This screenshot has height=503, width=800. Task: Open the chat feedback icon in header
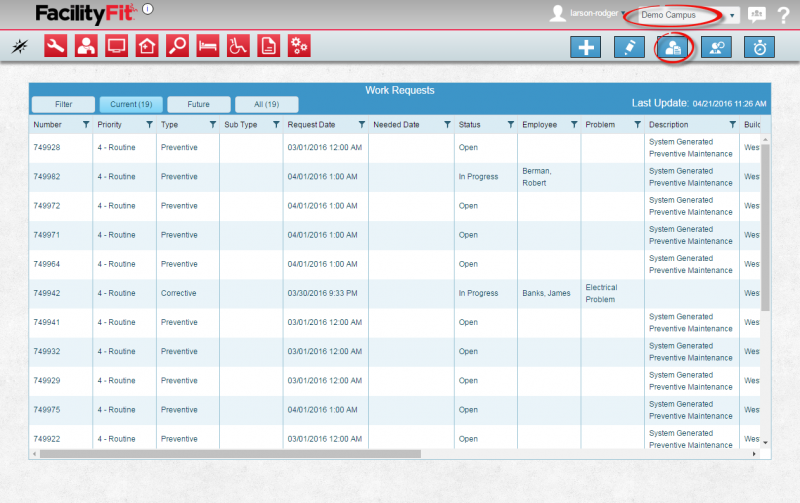(757, 14)
